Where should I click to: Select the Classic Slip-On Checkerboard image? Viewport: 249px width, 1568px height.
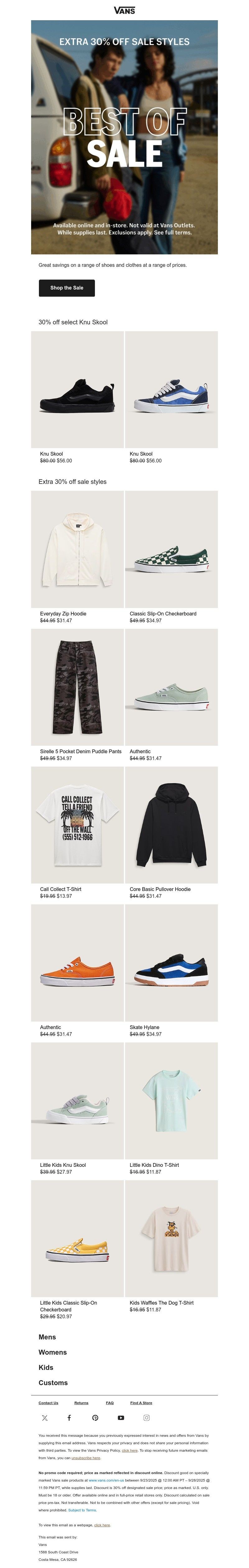click(171, 549)
